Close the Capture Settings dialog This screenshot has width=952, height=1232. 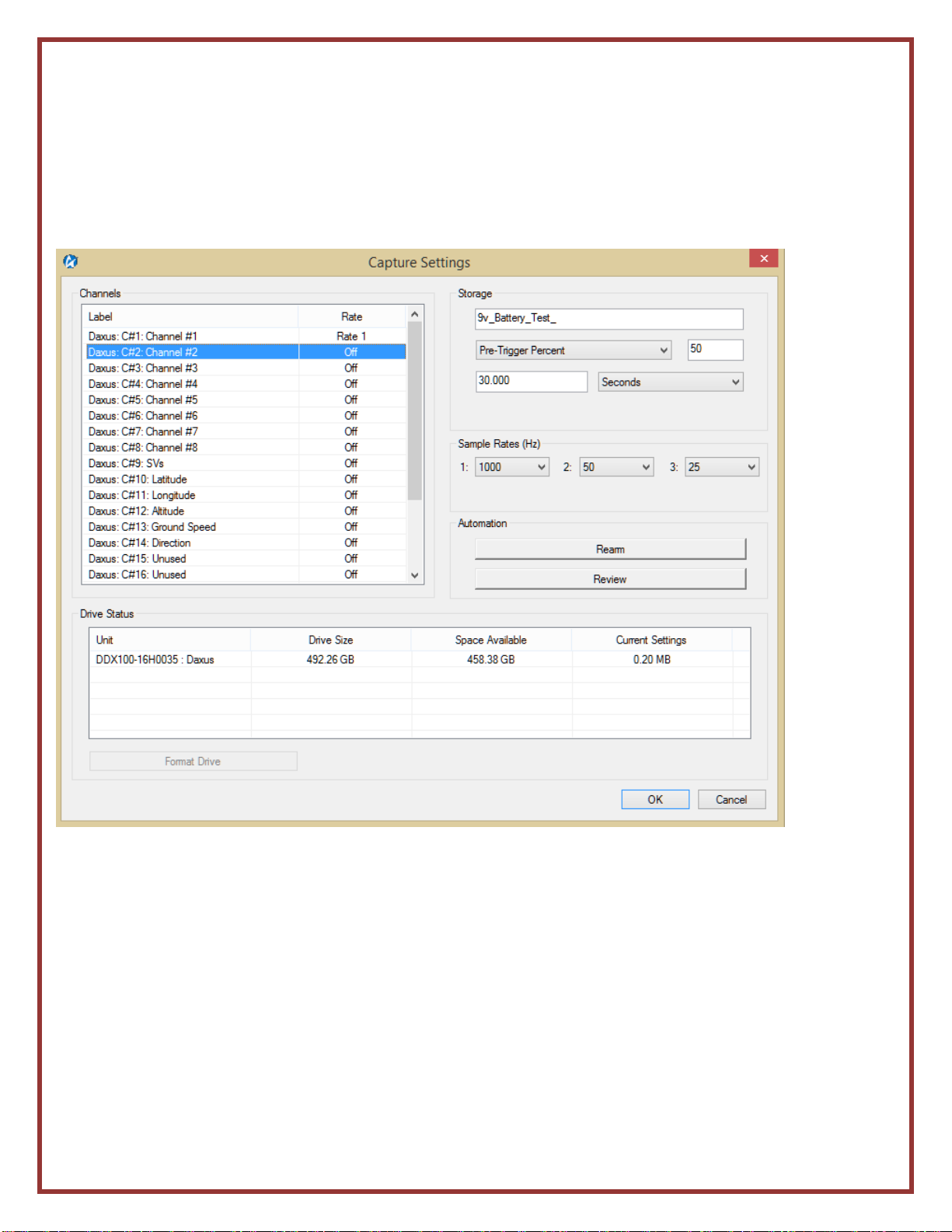[x=763, y=258]
